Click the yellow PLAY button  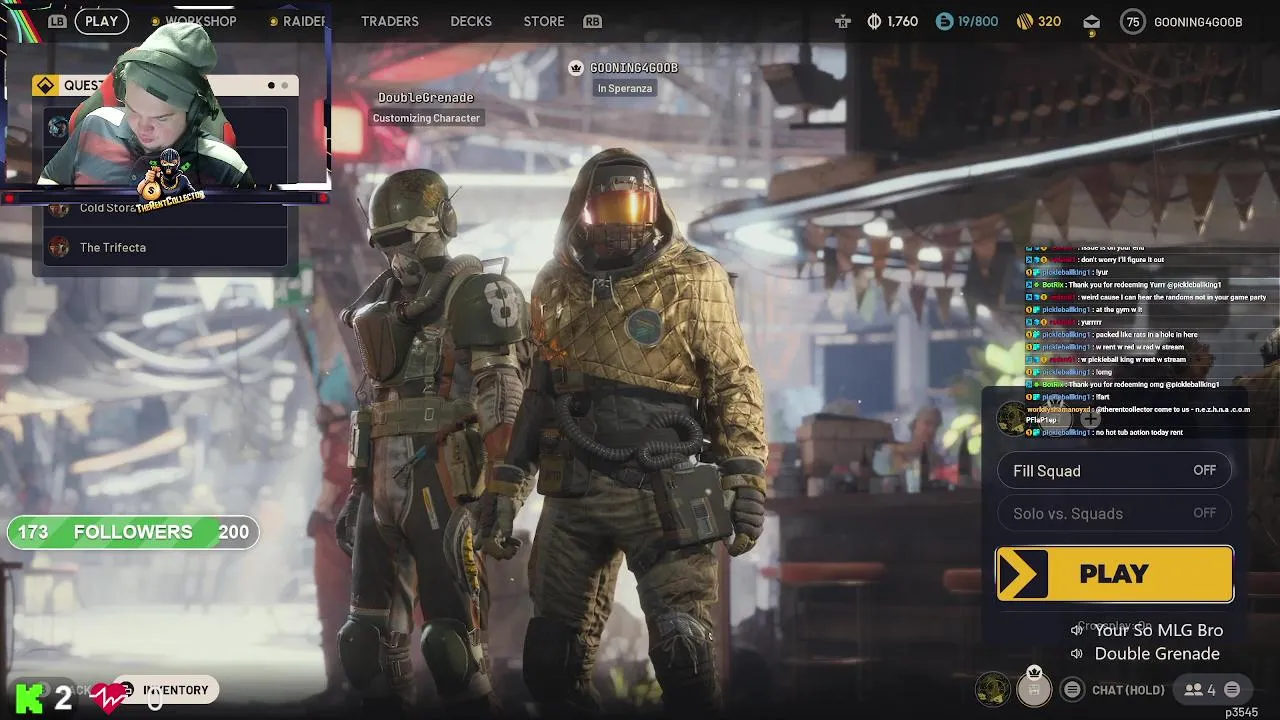(1115, 574)
